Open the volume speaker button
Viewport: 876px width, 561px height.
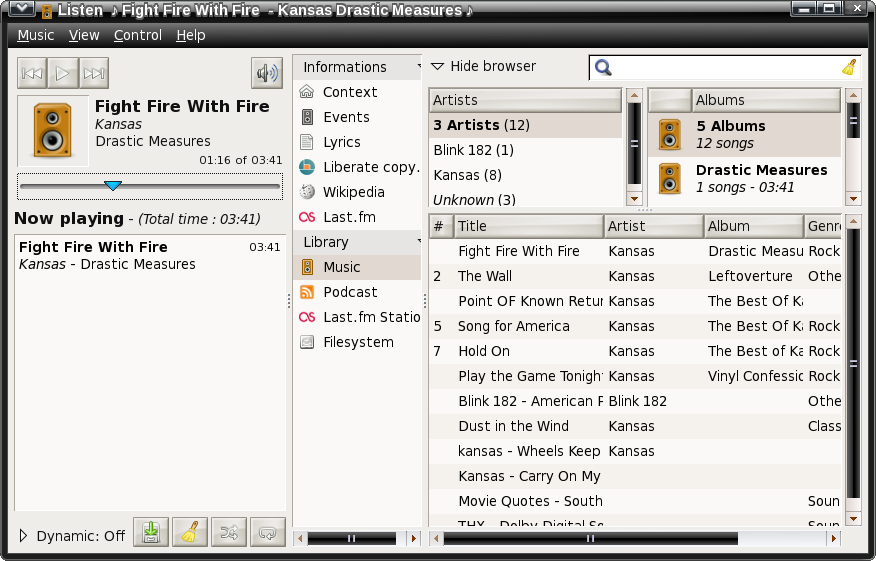tap(267, 73)
